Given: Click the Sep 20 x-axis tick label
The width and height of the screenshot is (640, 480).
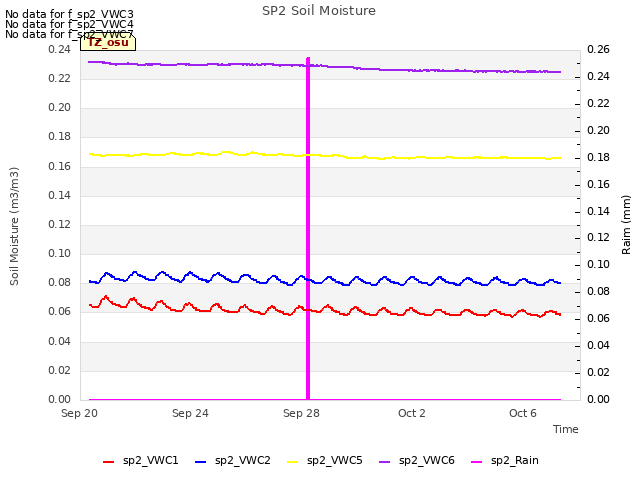Looking at the screenshot, I should click(x=80, y=413).
